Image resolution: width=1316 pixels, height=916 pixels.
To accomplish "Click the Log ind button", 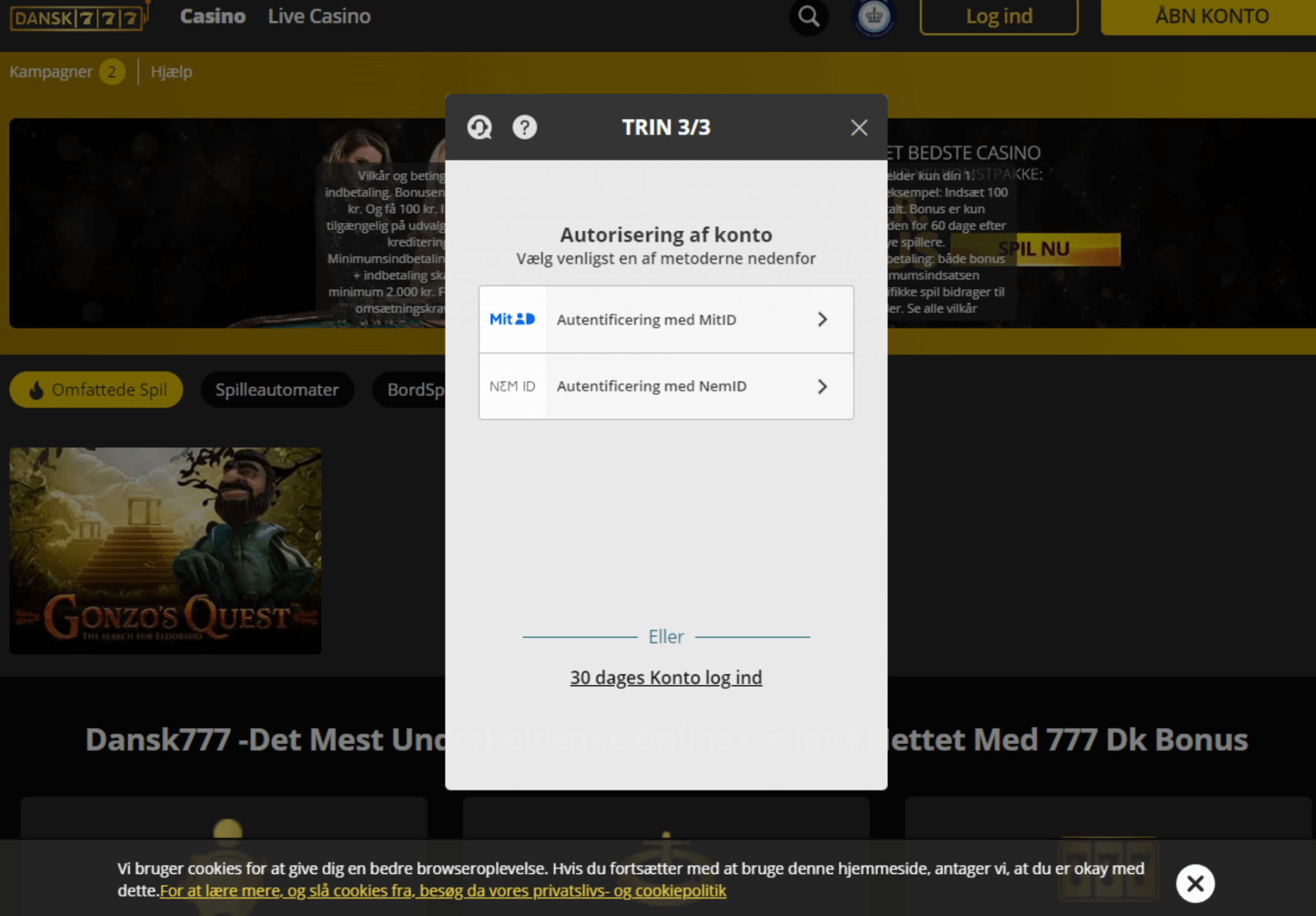I will (998, 16).
